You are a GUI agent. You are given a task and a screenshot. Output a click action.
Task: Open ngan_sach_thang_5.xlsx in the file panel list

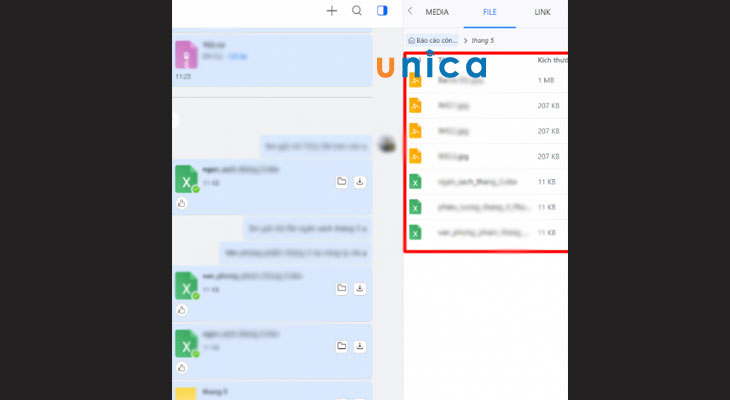click(x=487, y=182)
